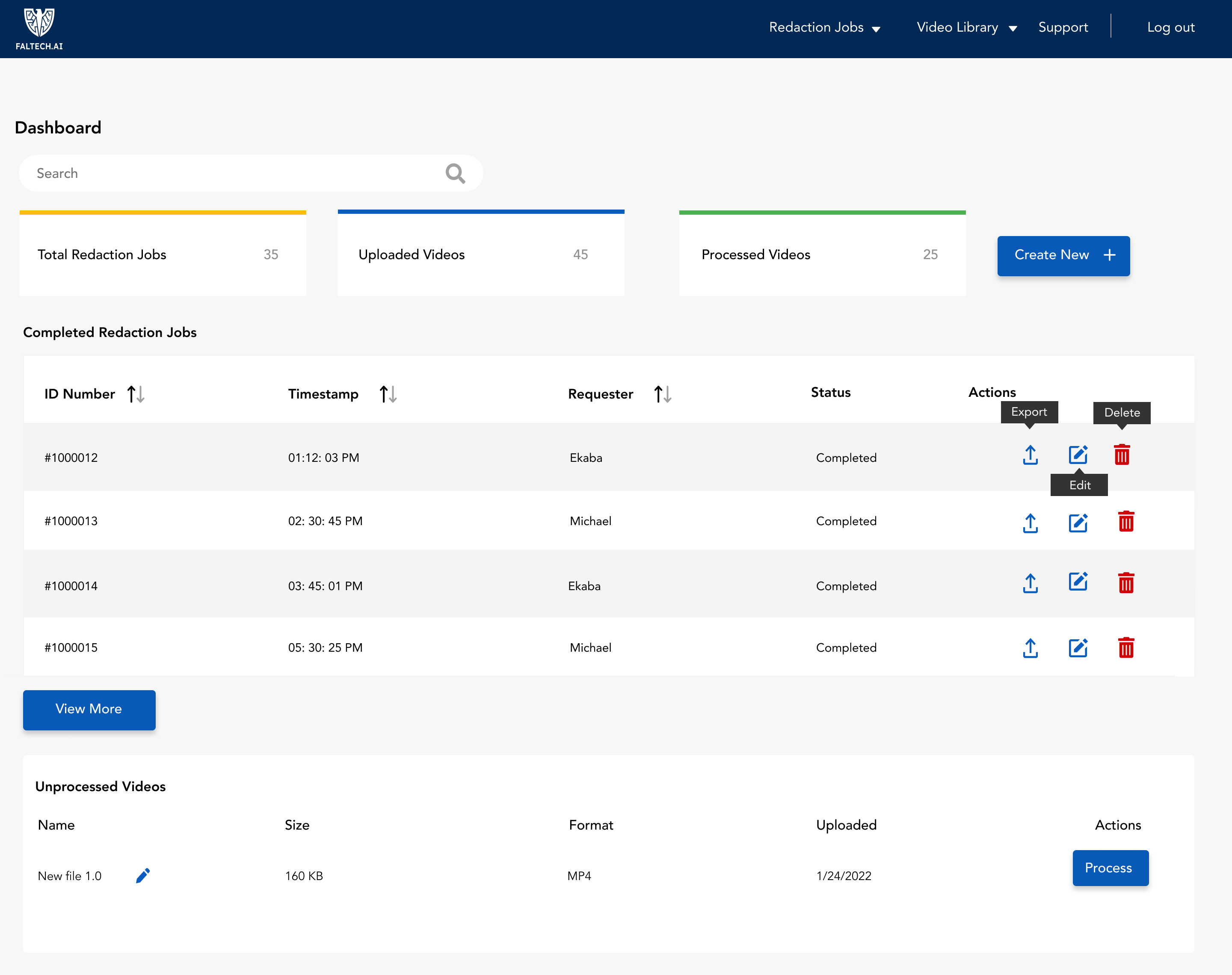Click the Faltech.AI logo

(x=39, y=29)
